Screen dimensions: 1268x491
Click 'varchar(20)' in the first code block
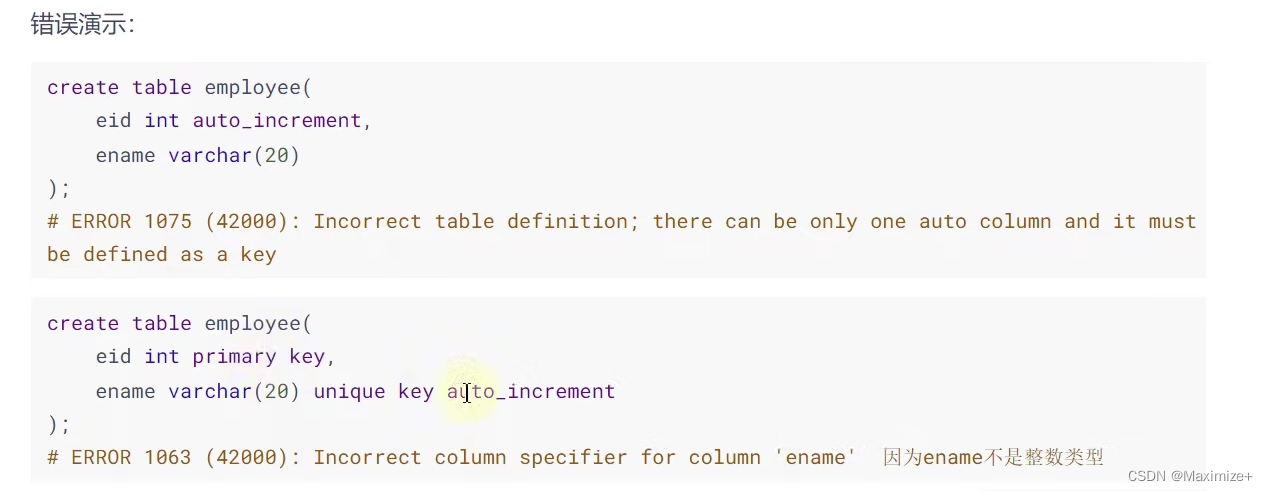(x=233, y=156)
